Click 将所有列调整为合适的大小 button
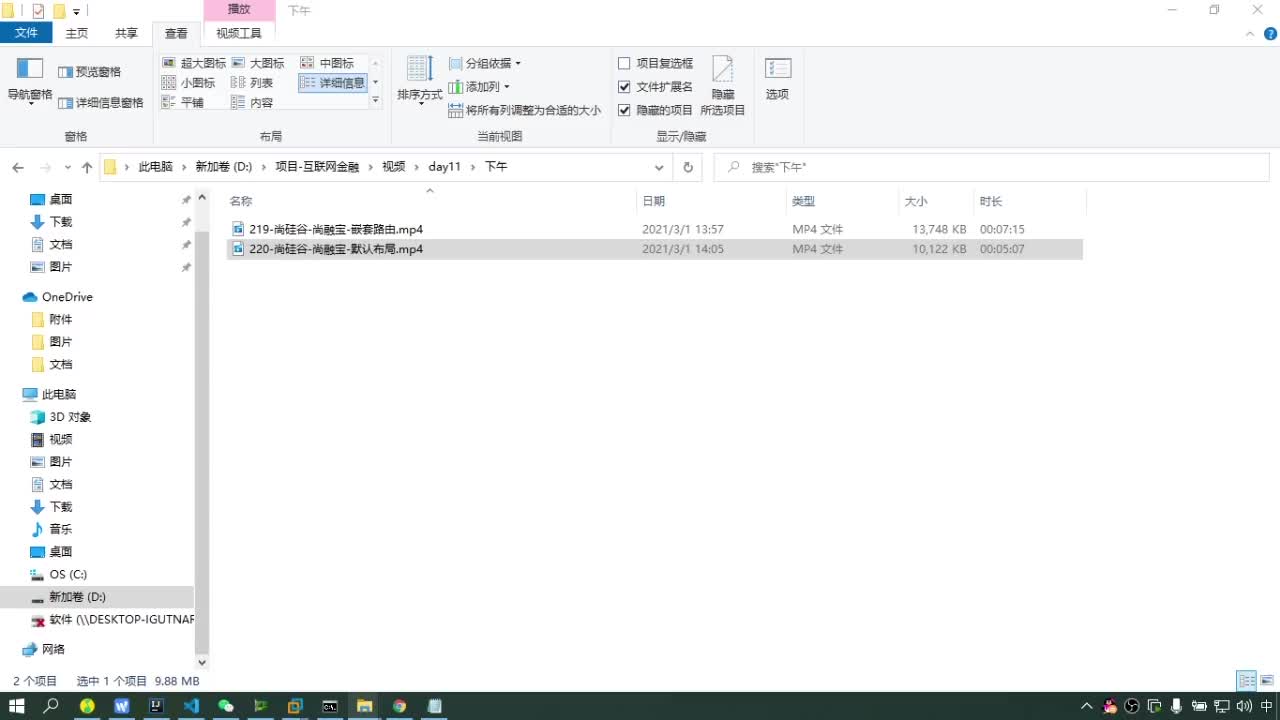 (x=525, y=110)
